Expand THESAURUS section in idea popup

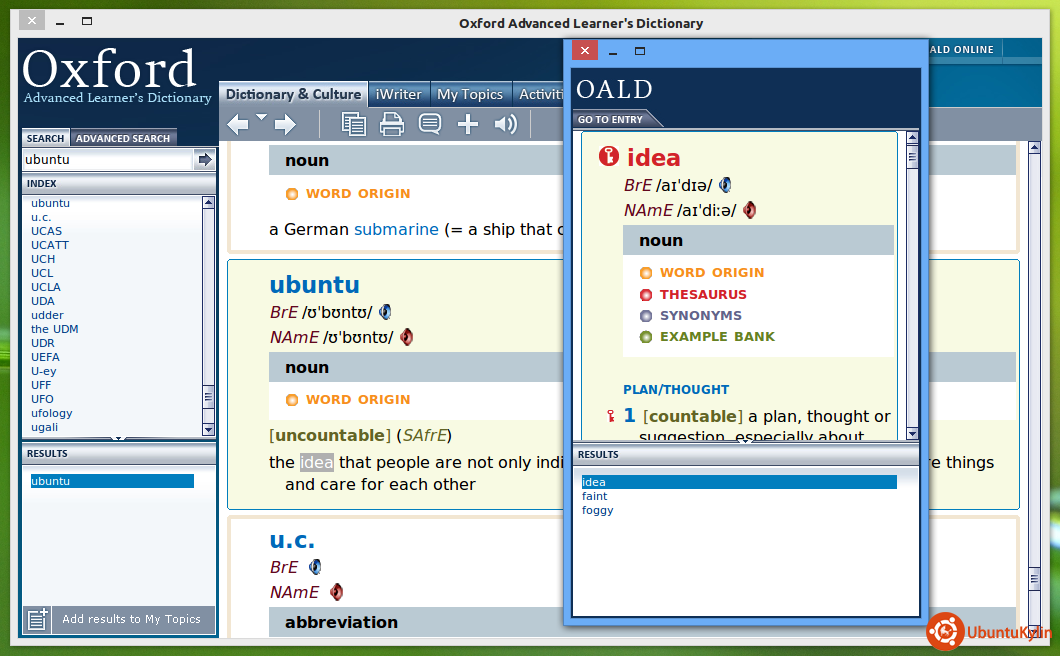point(702,295)
